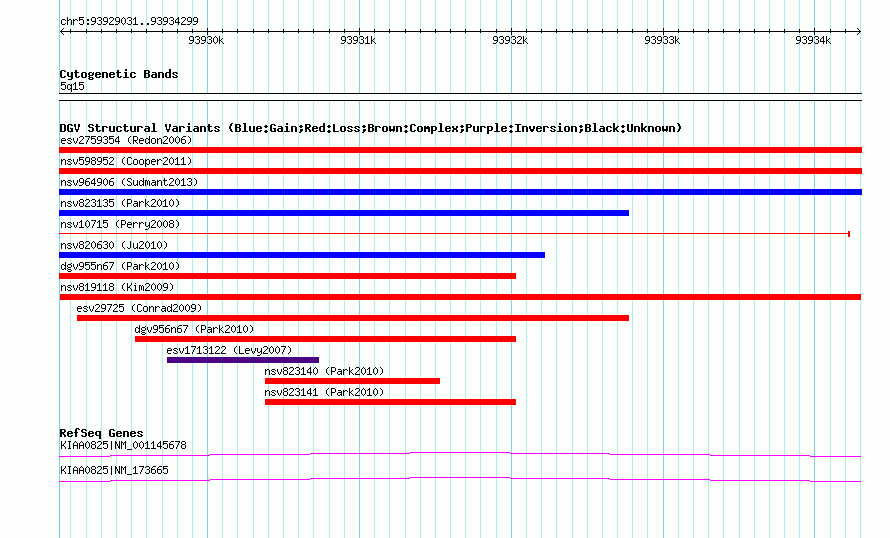Viewport: 890px width, 538px height.
Task: Select the nsv819118 (Kim2009) red bar
Action: [x=460, y=297]
